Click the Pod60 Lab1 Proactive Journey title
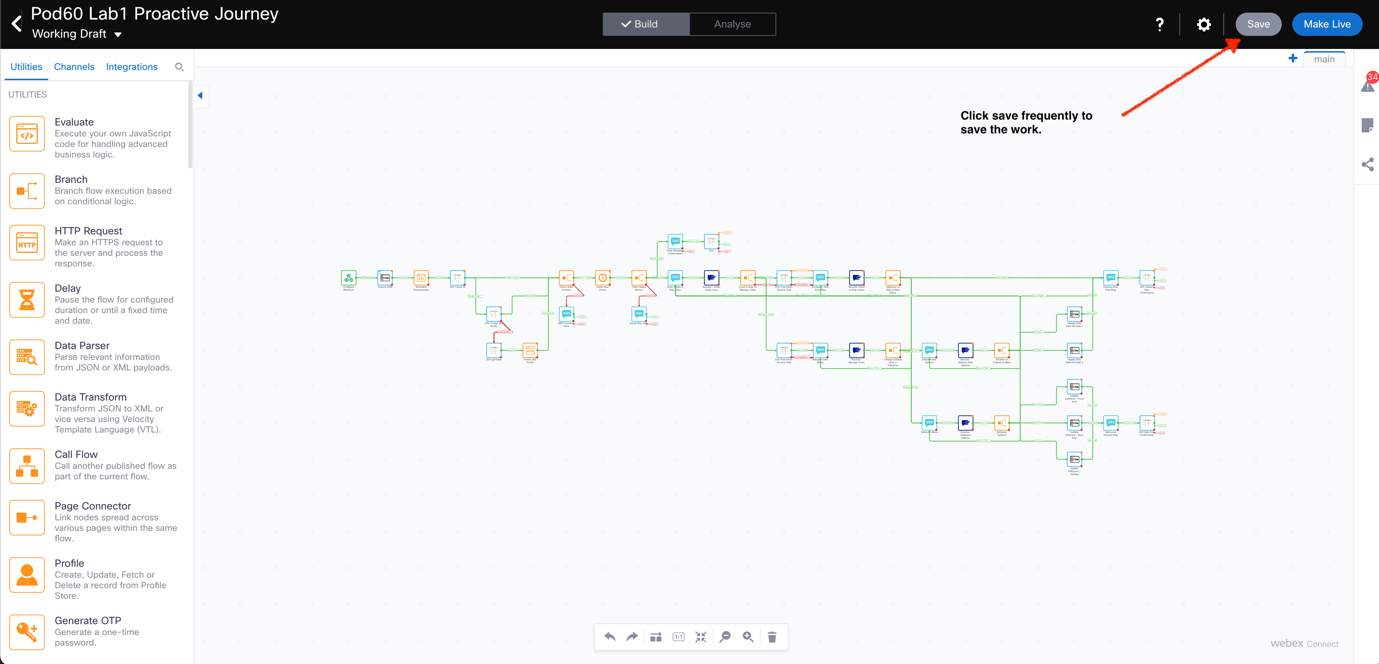 coord(155,14)
